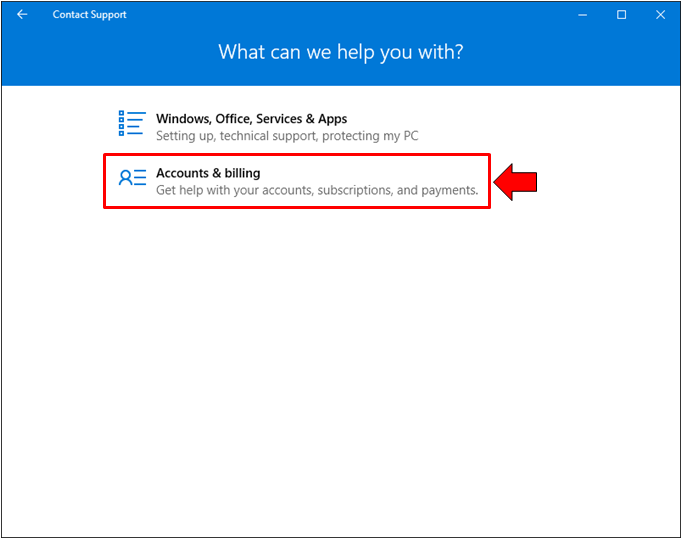Open Windows, Office, Services & Apps option
Viewport: 682px width, 539px height.
pos(267,127)
